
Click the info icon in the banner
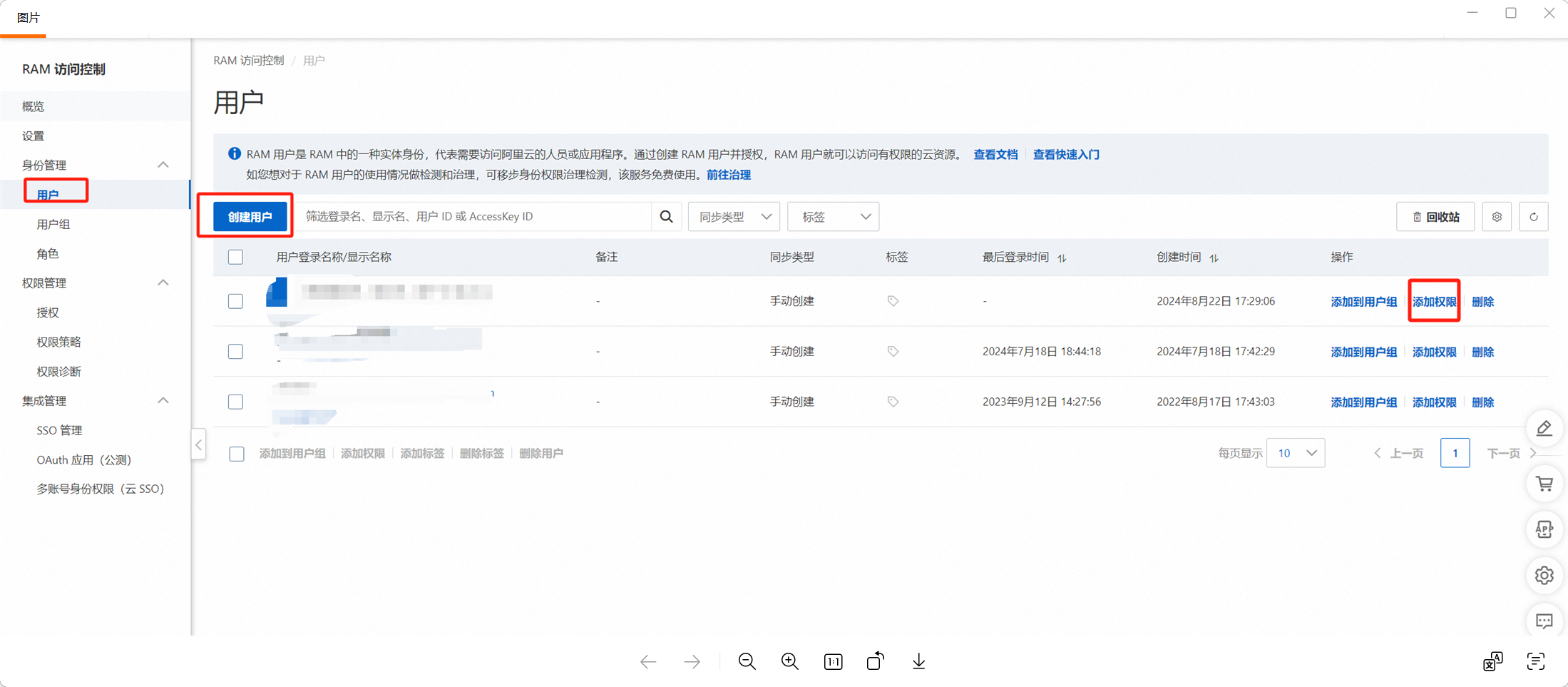click(234, 153)
